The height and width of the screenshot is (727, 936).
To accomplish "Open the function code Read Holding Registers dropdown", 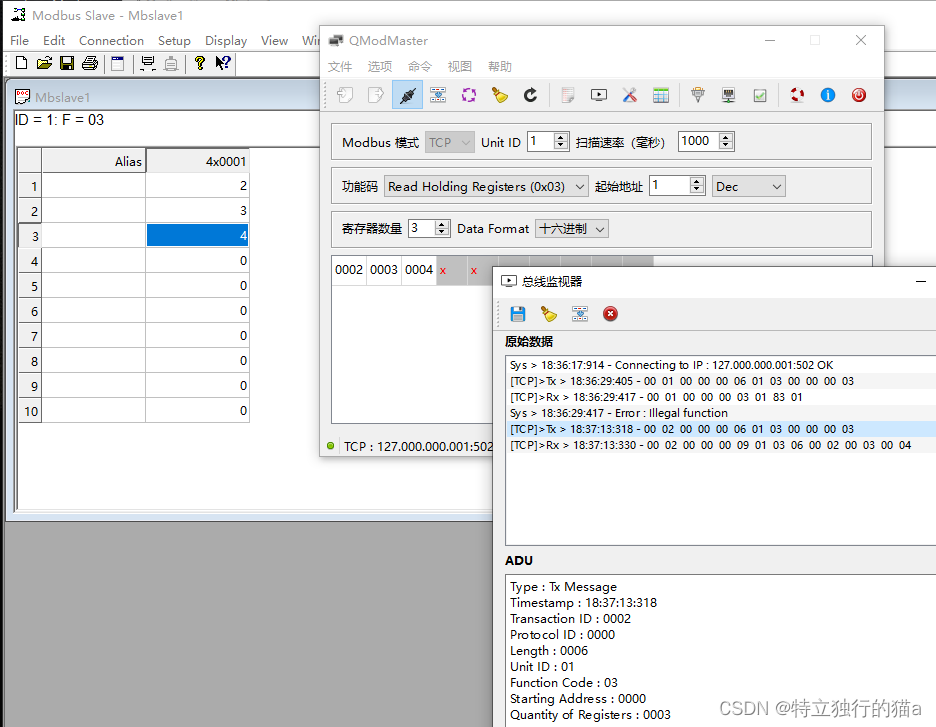I will 486,186.
